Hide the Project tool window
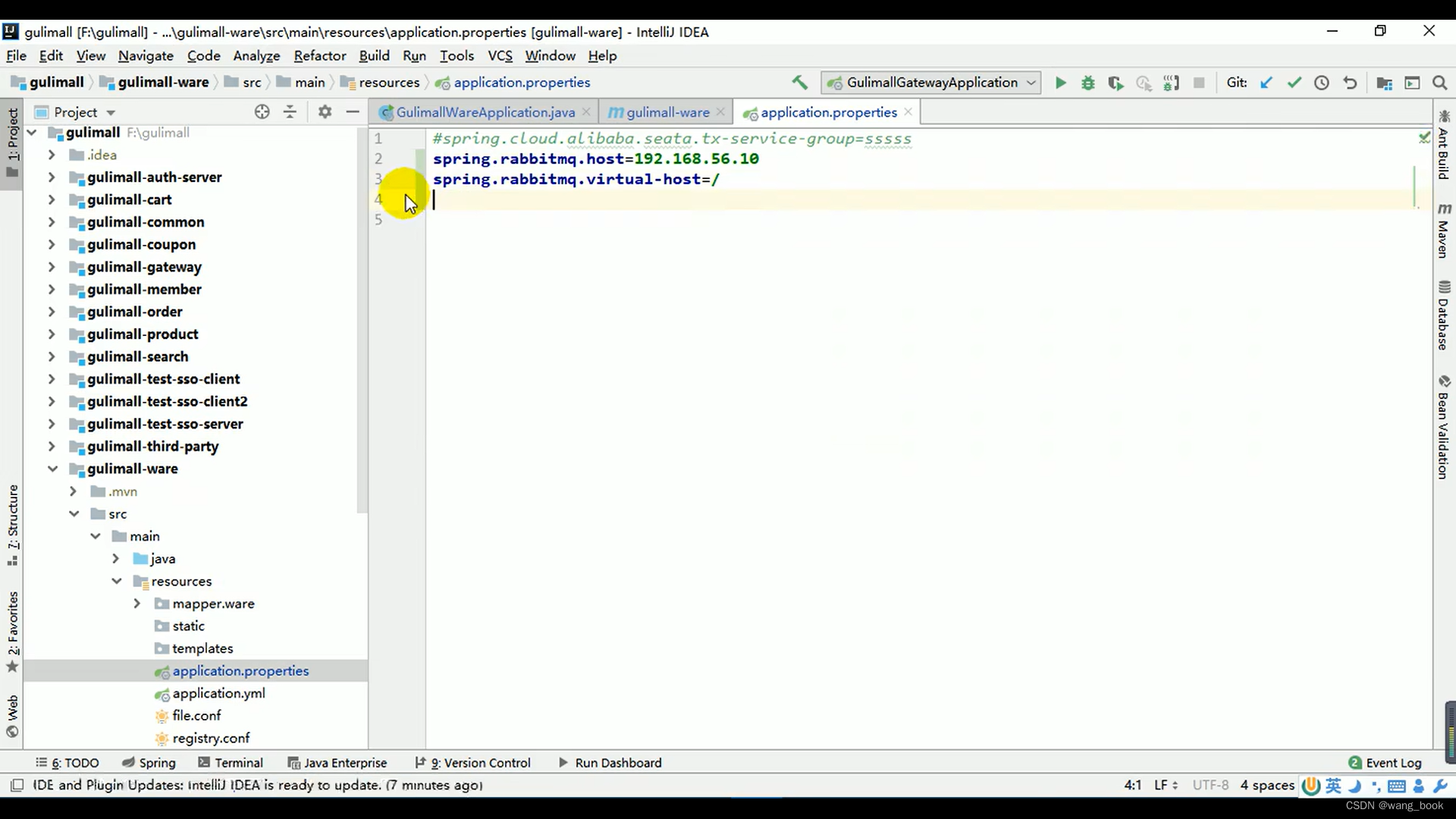The height and width of the screenshot is (819, 1456). (352, 111)
